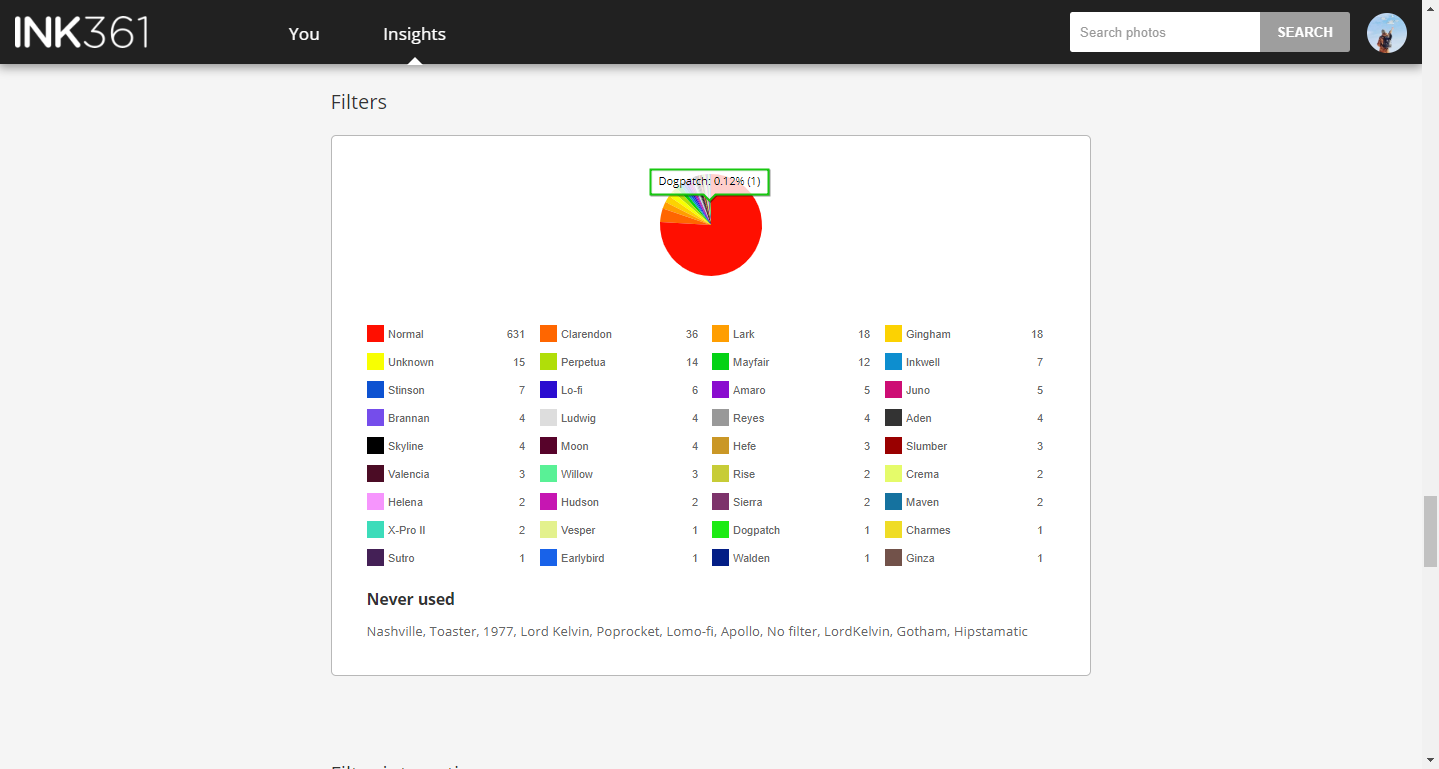
Task: Click the Moon legend label
Action: [574, 446]
